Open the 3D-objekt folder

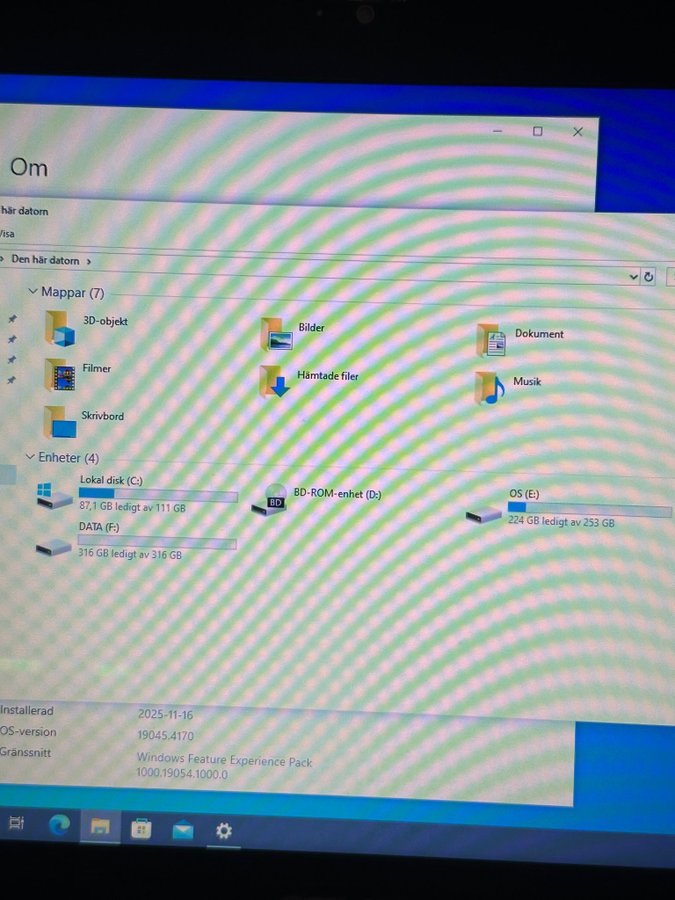[x=61, y=327]
